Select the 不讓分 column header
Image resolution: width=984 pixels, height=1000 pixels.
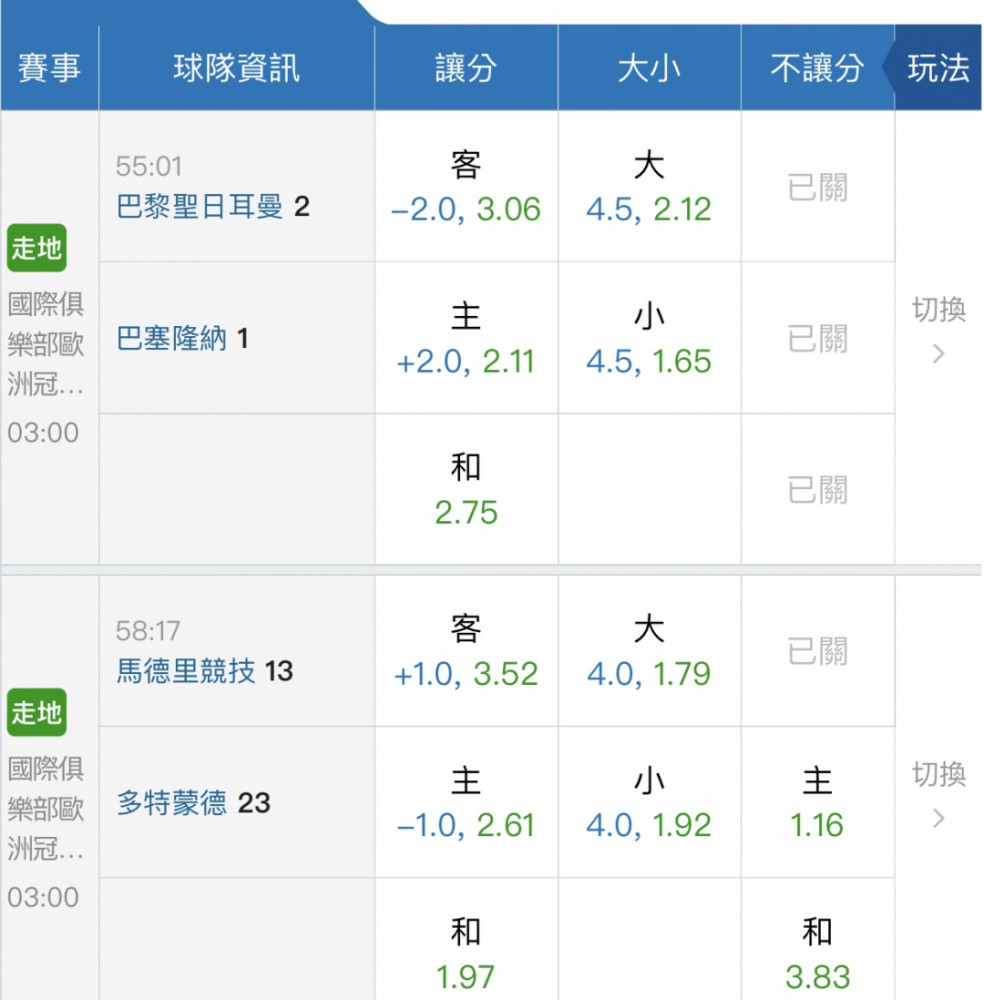(x=818, y=68)
